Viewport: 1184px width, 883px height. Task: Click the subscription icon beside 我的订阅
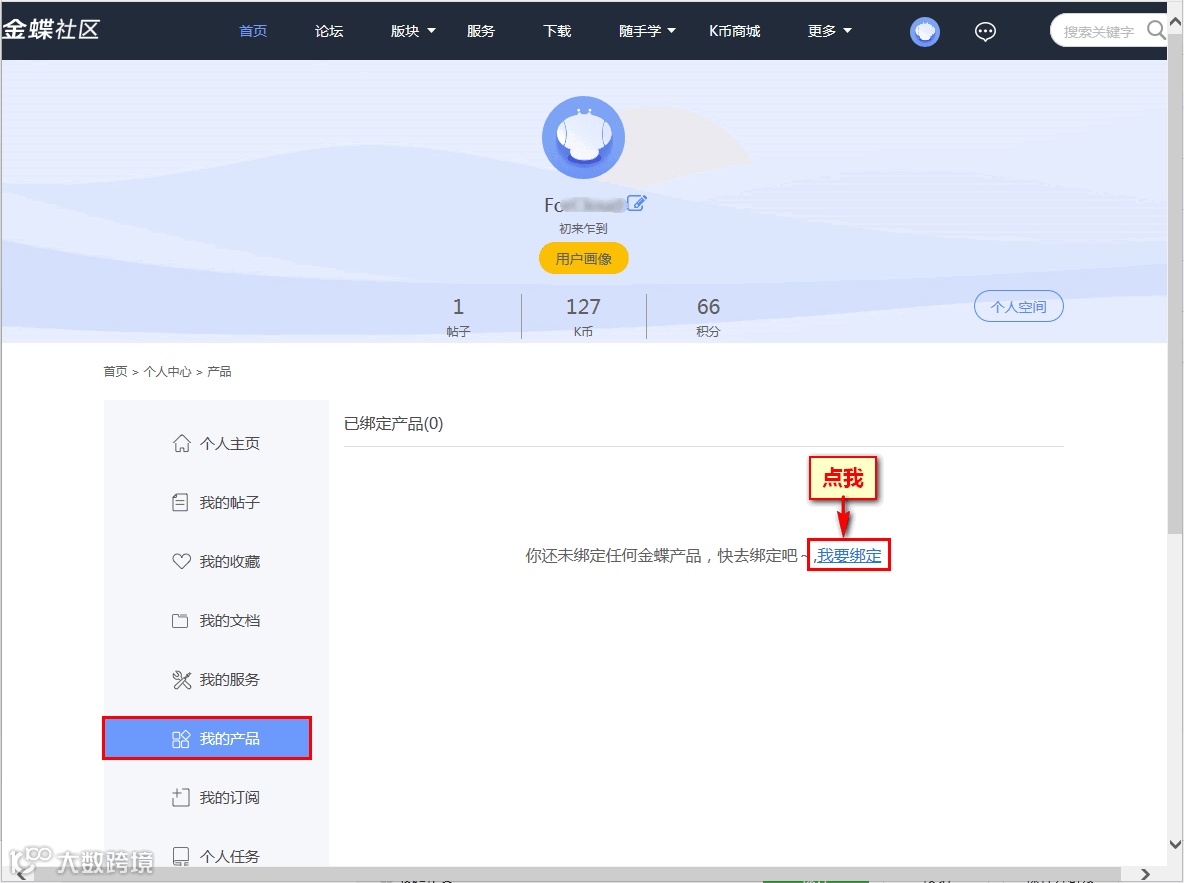pos(180,798)
